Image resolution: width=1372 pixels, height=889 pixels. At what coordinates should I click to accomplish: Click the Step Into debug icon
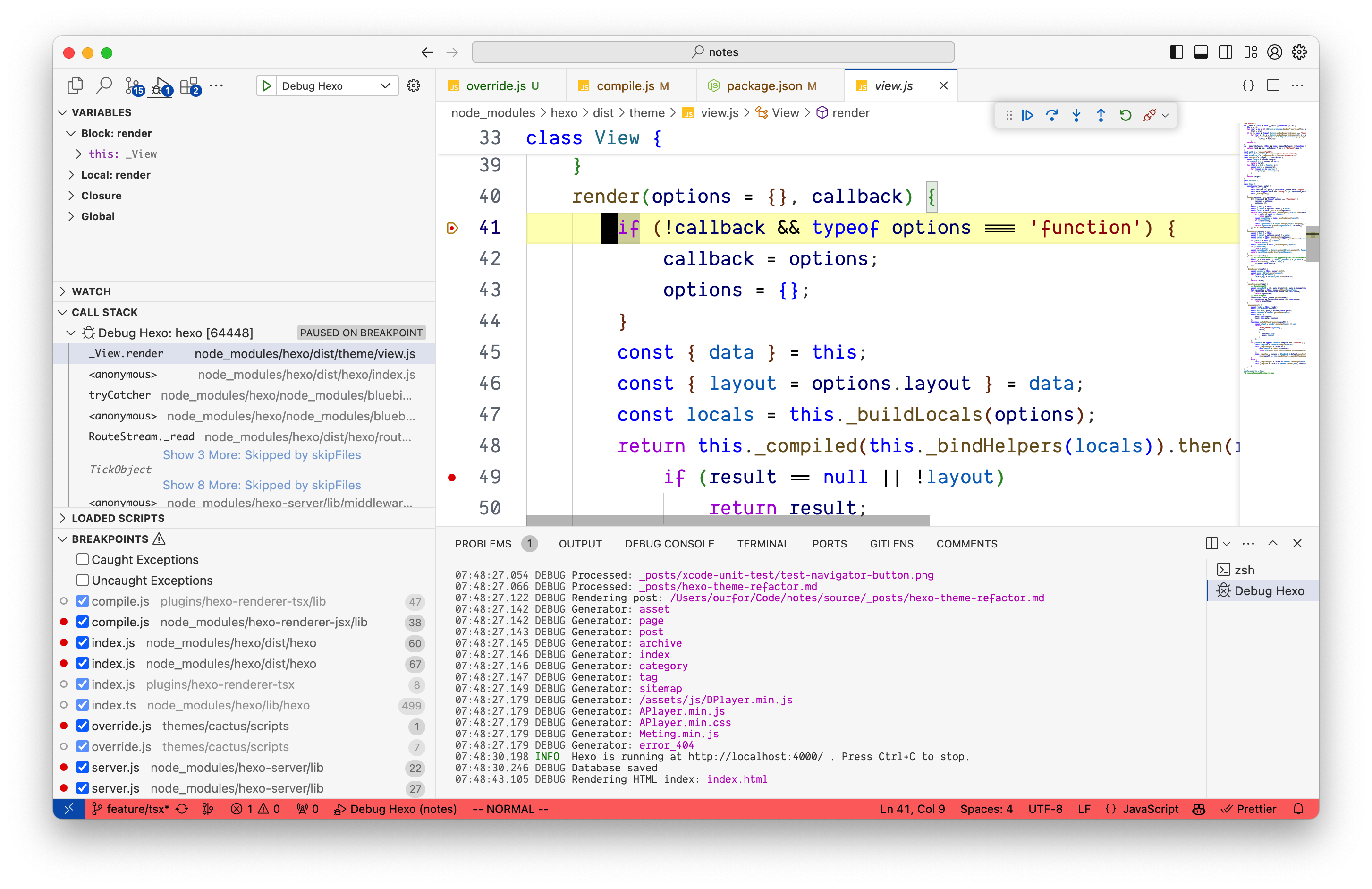click(x=1076, y=115)
